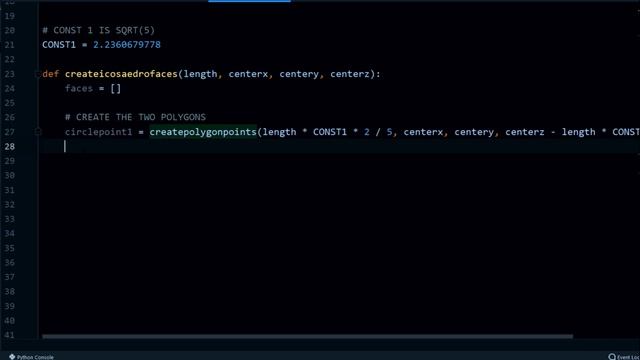Click the empty list brackets on line 24
The height and width of the screenshot is (360, 640).
tap(116, 89)
